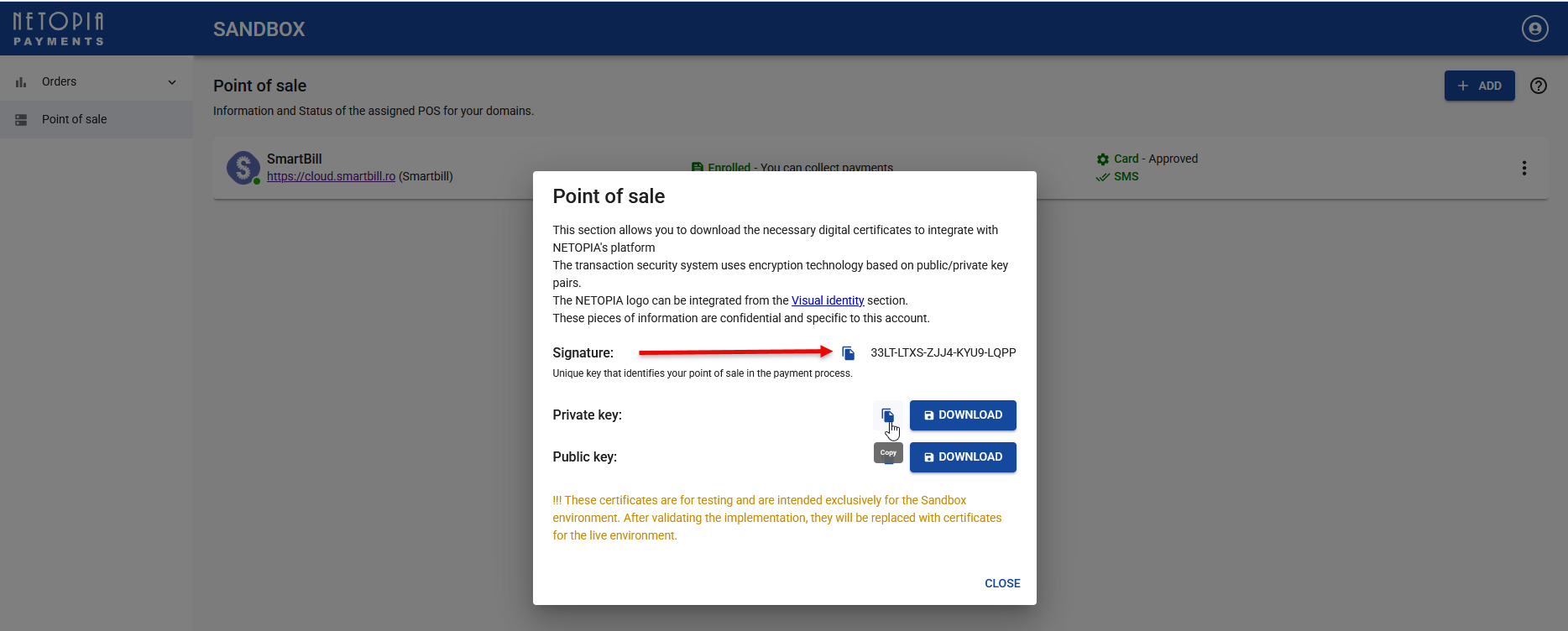This screenshot has height=631, width=1568.
Task: Select Point of sale in sidebar
Action: point(74,119)
